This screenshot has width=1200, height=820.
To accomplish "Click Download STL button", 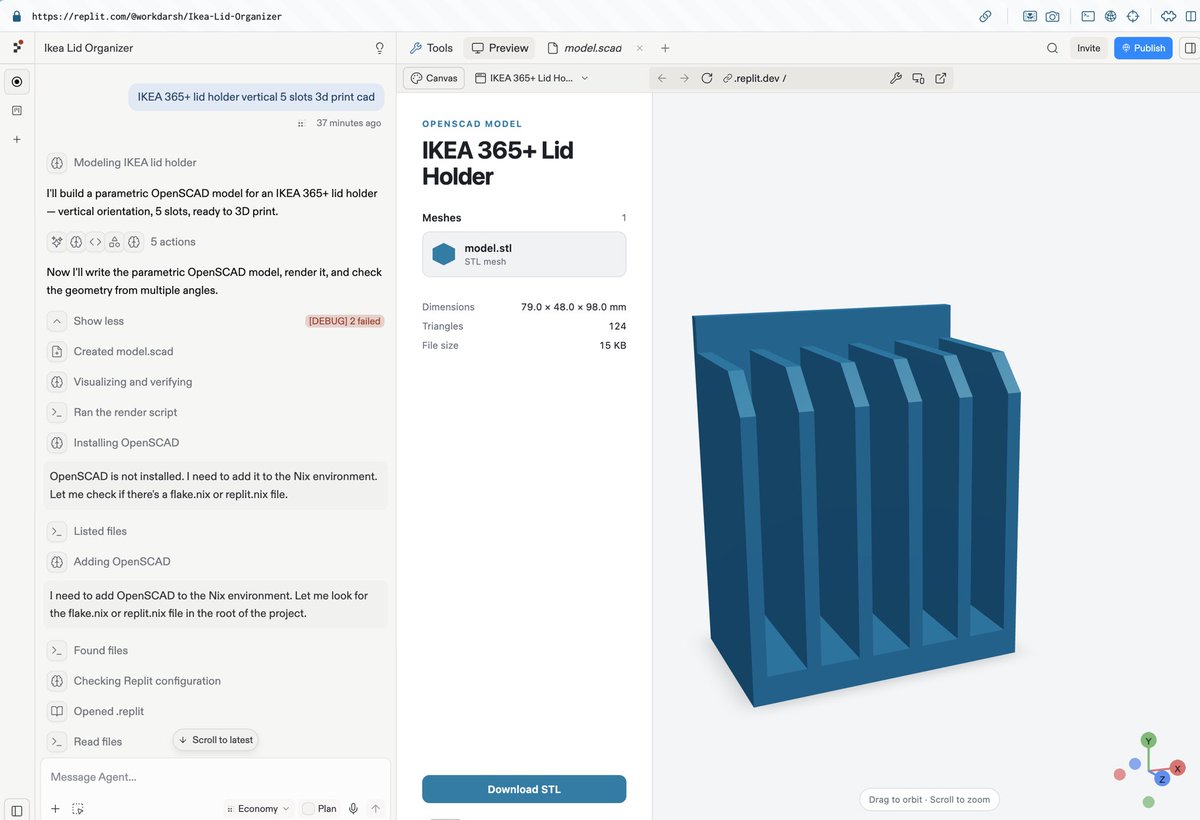I will [x=524, y=789].
